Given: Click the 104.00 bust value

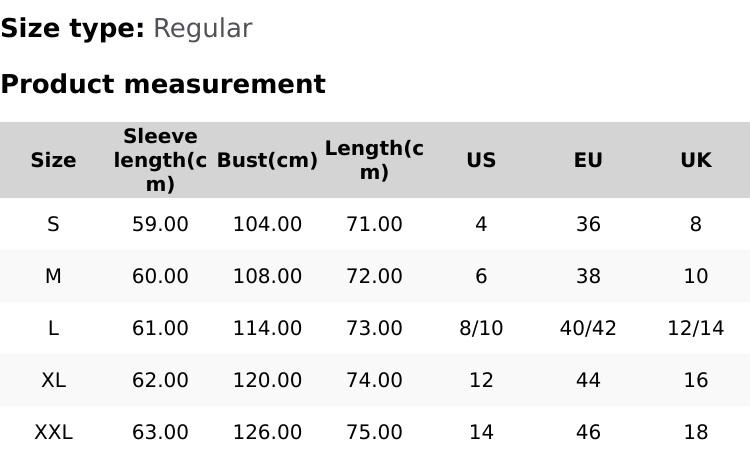Looking at the screenshot, I should [x=267, y=224].
